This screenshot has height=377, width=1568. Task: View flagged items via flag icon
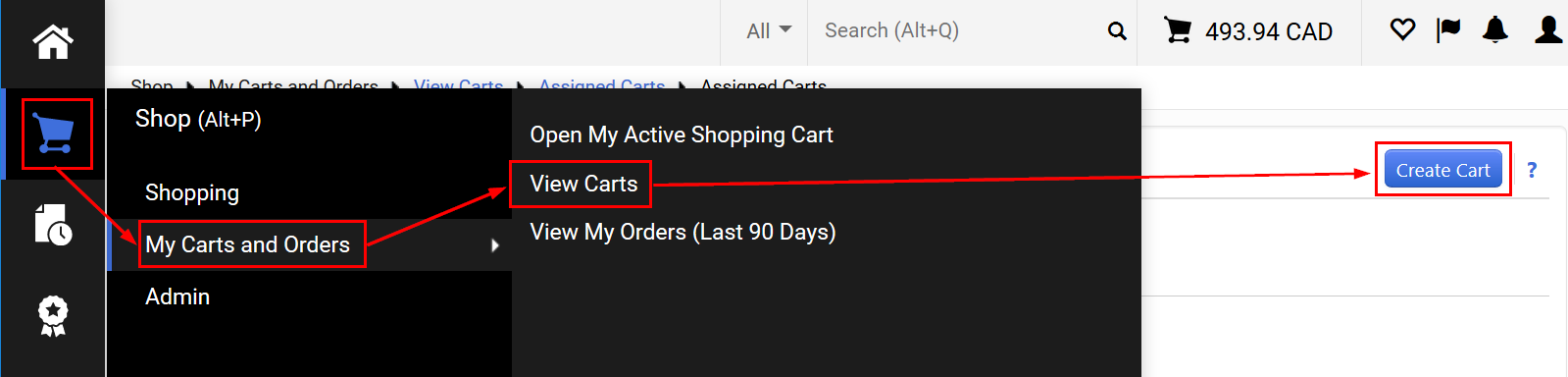coord(1448,30)
